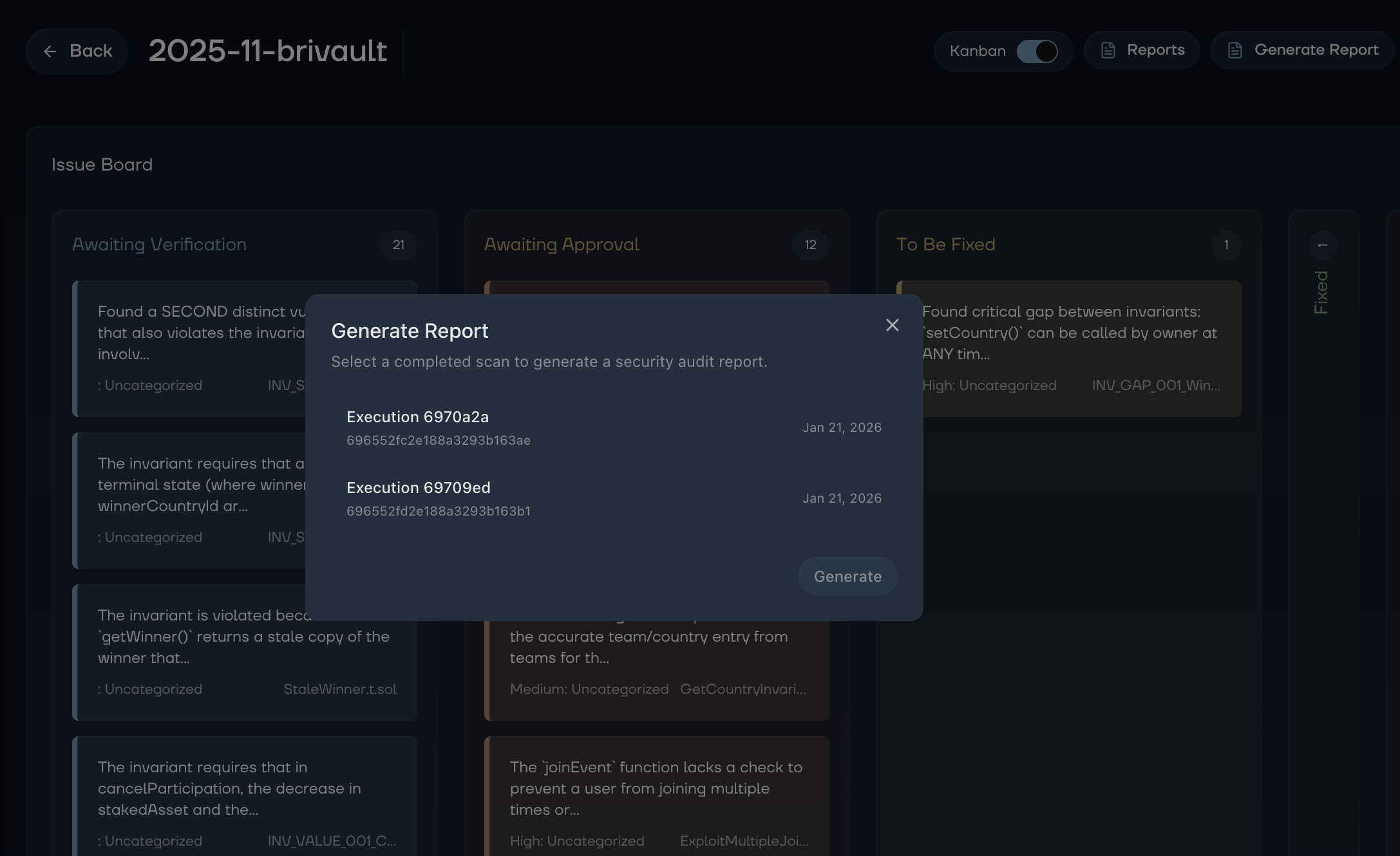Click the Generate button in the dialog
This screenshot has height=856, width=1400.
pos(847,576)
